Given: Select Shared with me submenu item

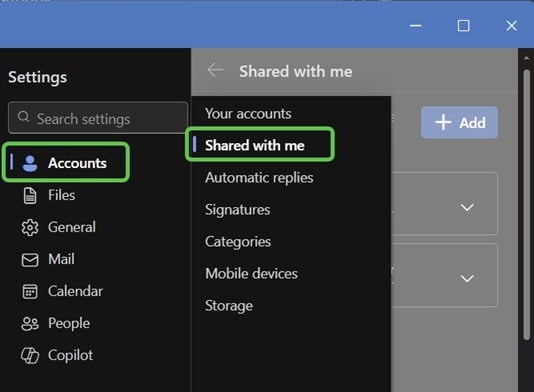Looking at the screenshot, I should click(260, 144).
